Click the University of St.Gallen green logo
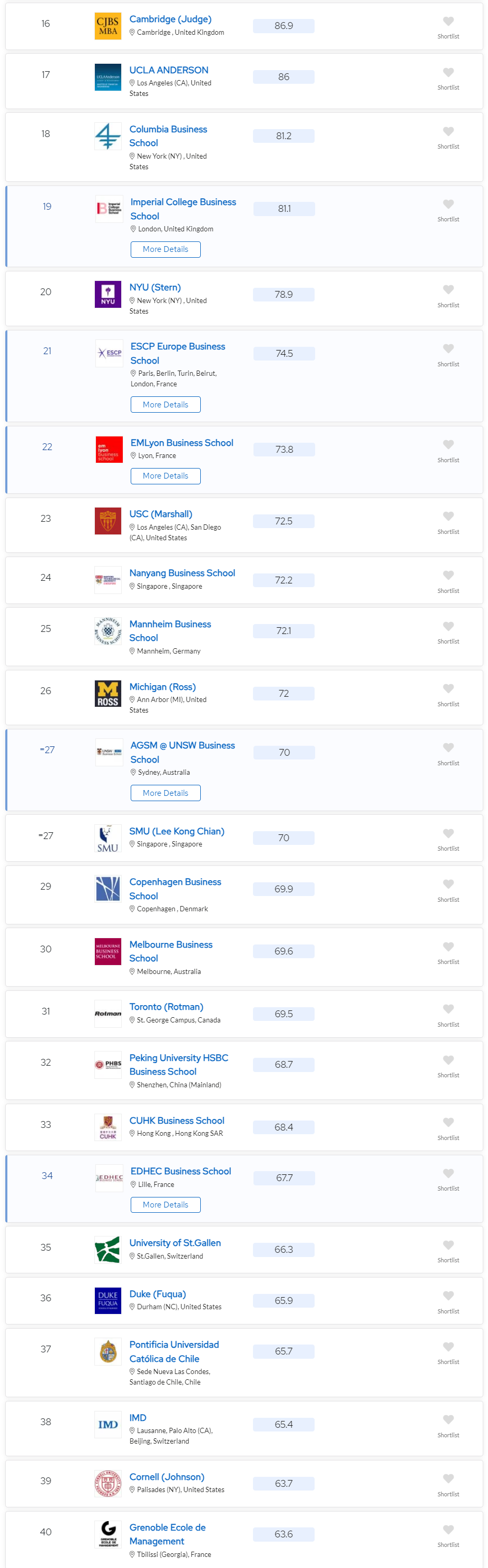 108,1250
